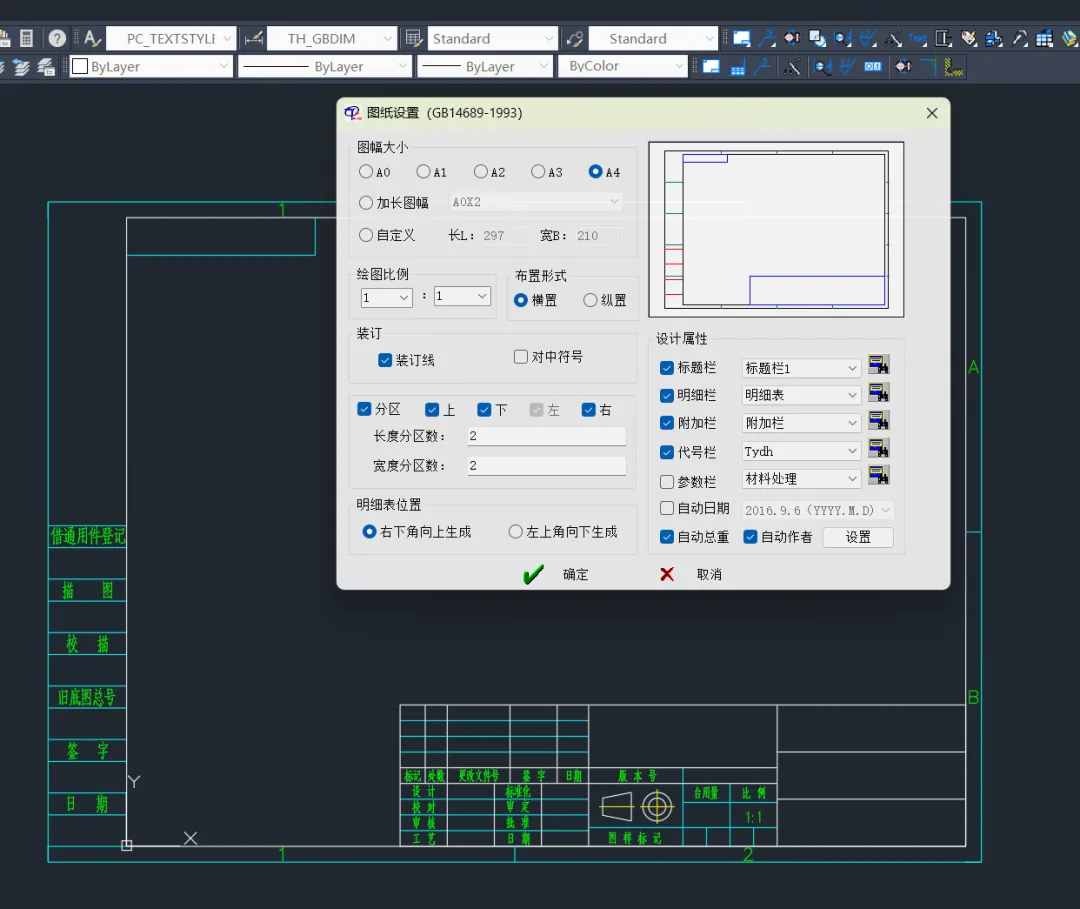Click the browse icon beside 参数栏 dropdown
The image size is (1080, 909).
(x=879, y=477)
